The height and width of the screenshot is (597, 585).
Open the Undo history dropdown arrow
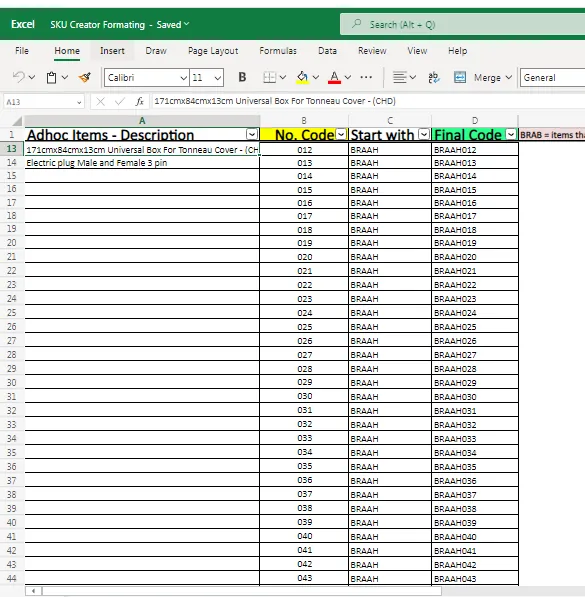pyautogui.click(x=32, y=78)
